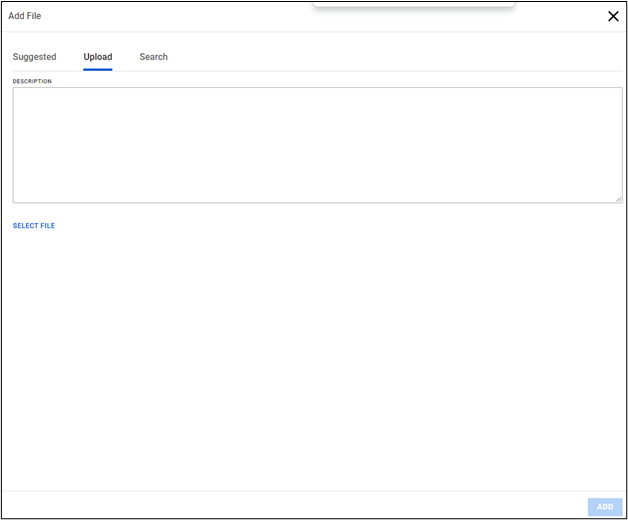Open the Search tab

[x=153, y=57]
